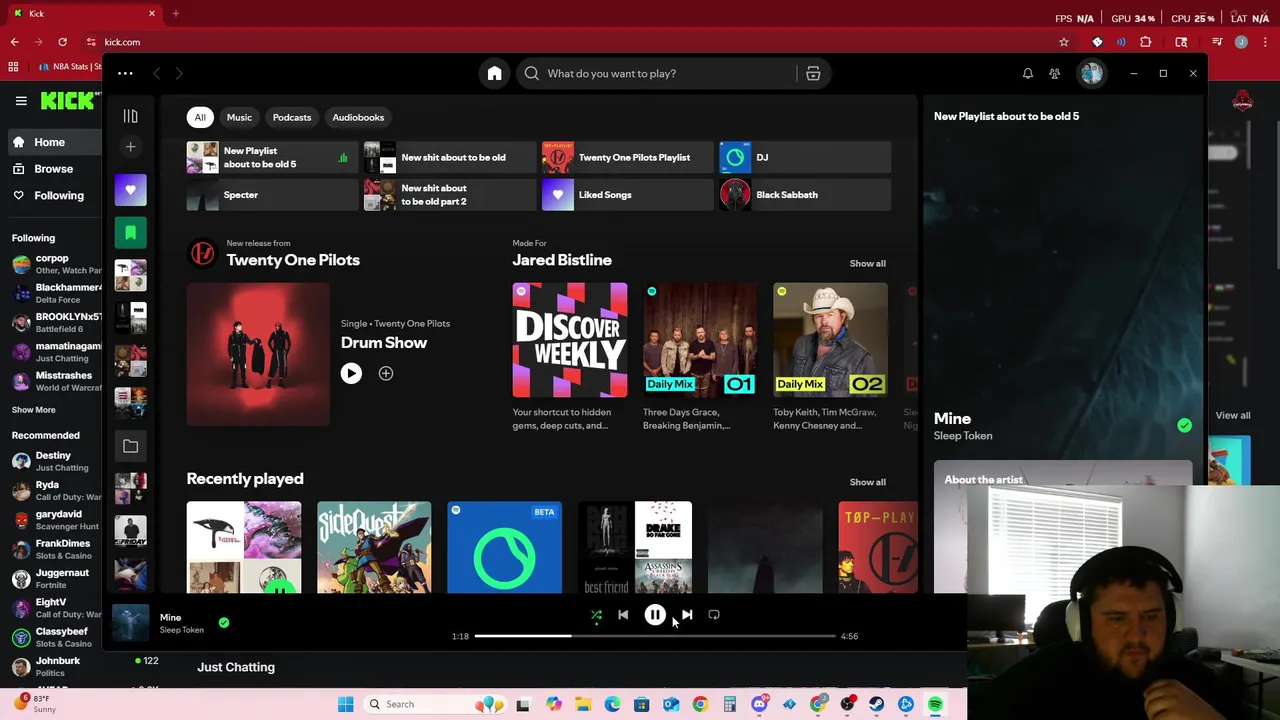The width and height of the screenshot is (1280, 720).
Task: Open Kick hamburger menu
Action: (x=21, y=101)
